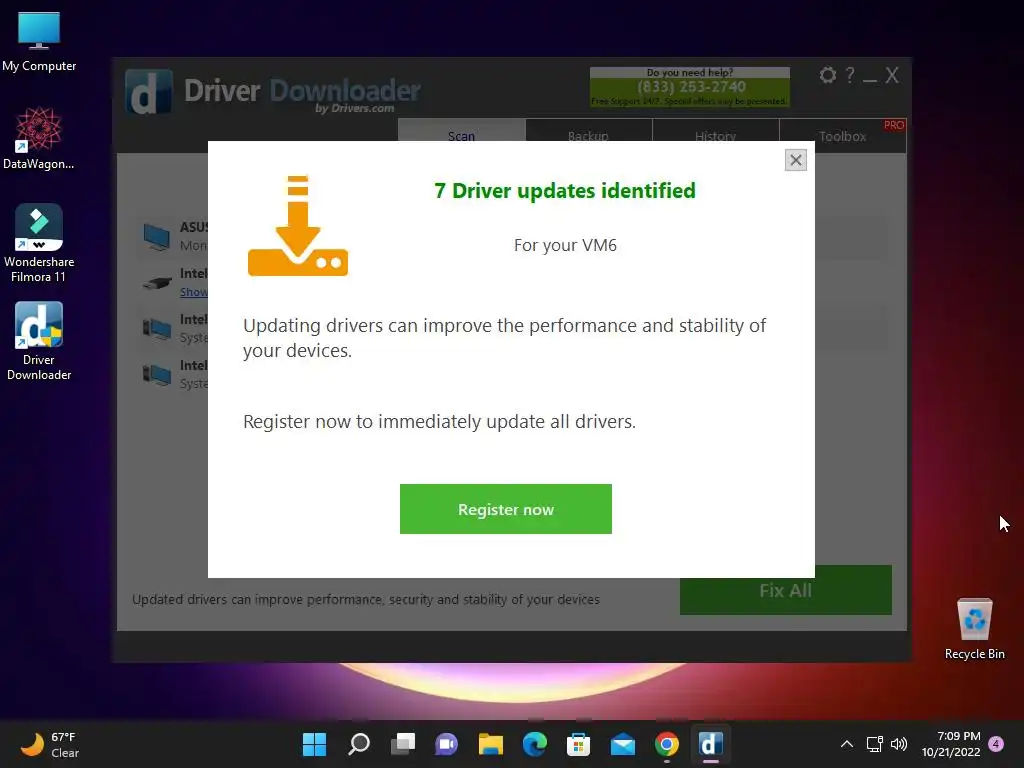Open Task View from taskbar
1024x768 pixels.
pos(402,744)
